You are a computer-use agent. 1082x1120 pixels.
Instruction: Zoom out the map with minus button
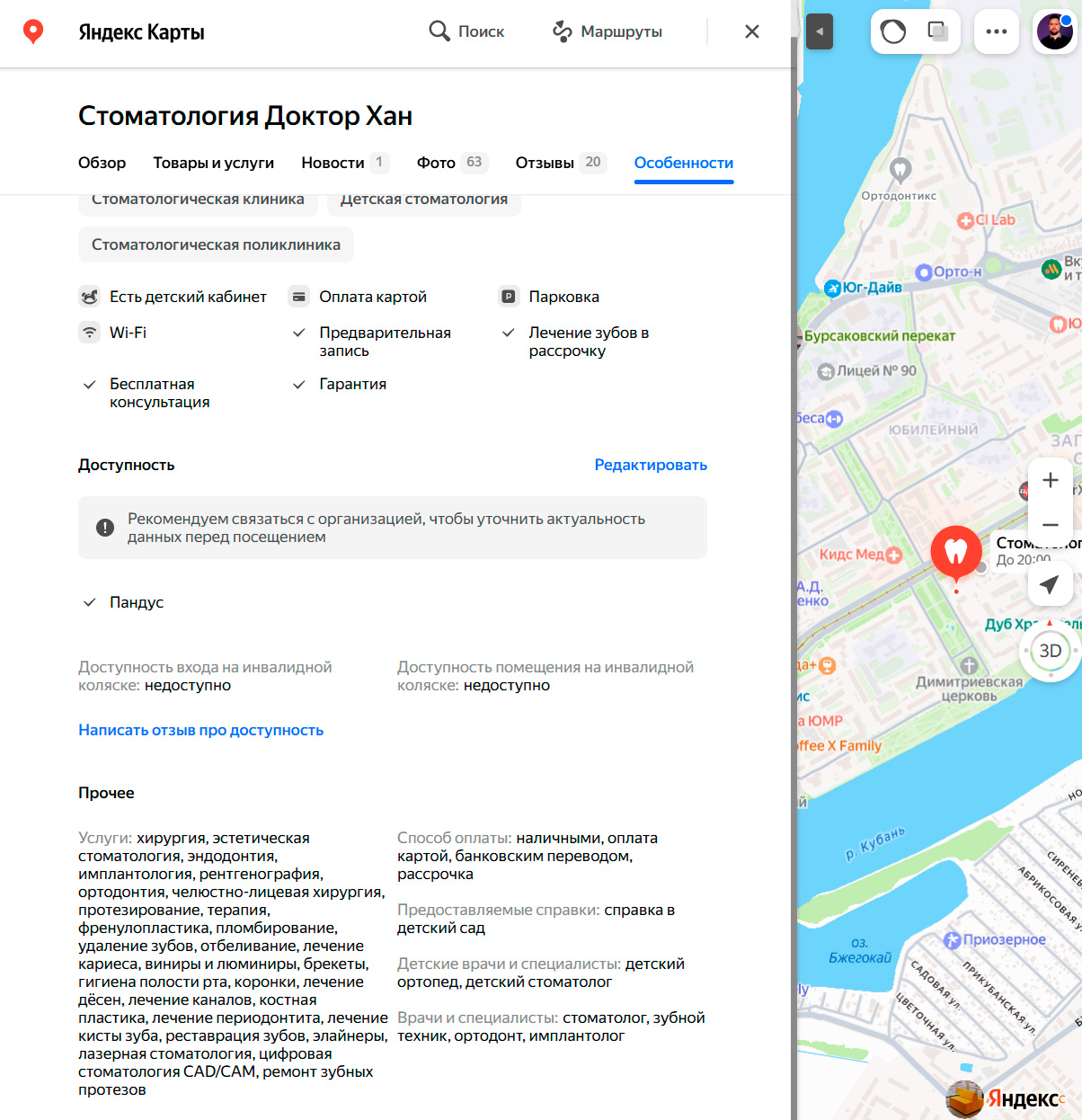[1050, 524]
